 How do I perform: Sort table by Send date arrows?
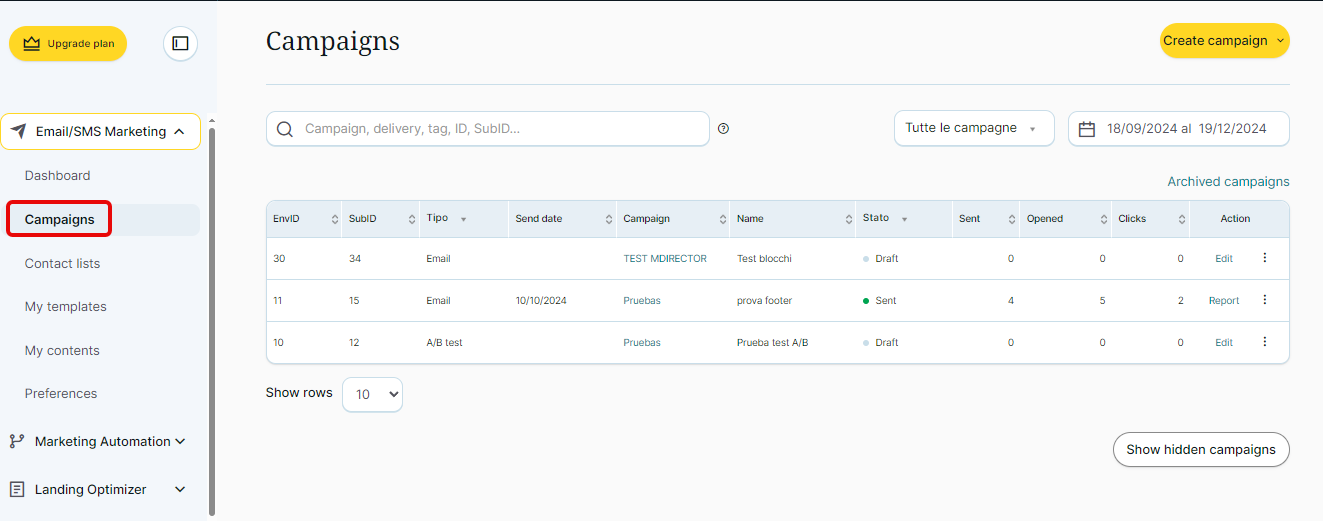(x=609, y=219)
